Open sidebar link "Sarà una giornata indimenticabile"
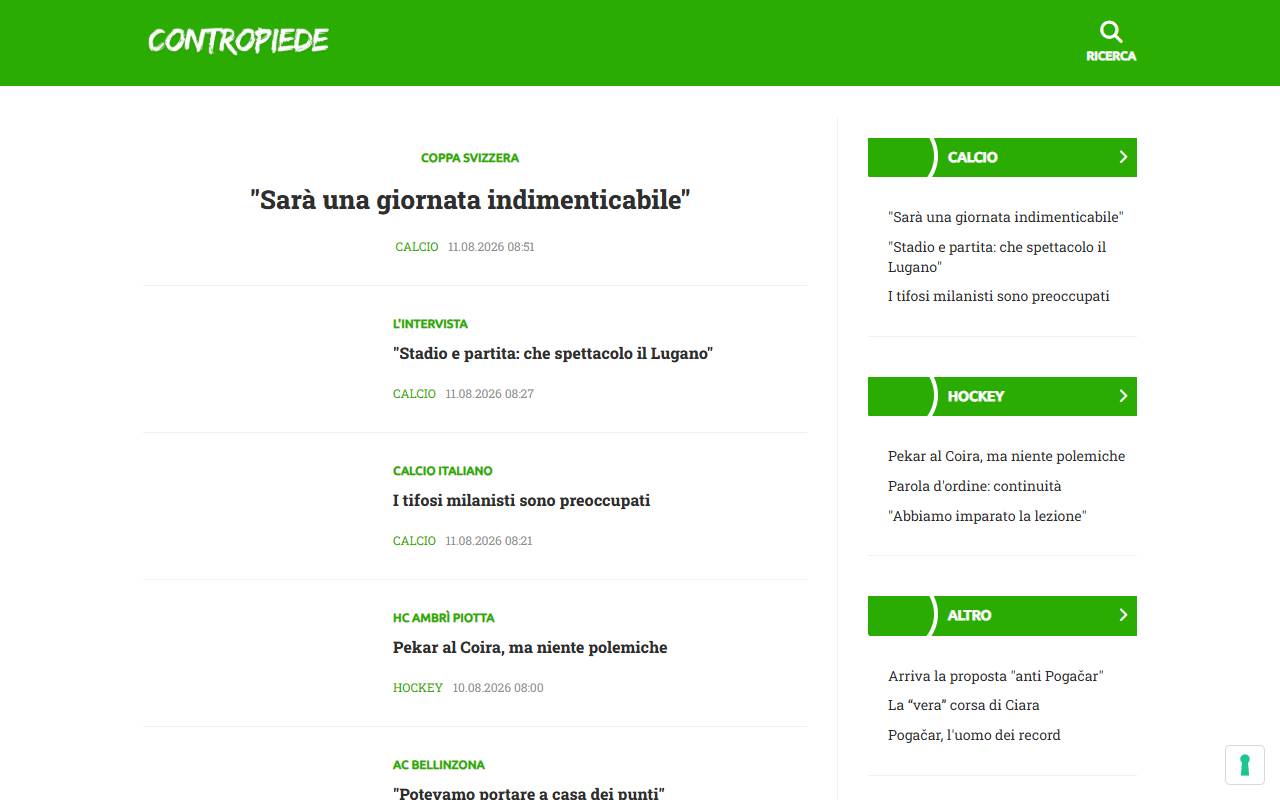Screen dimensions: 1280x800 pos(1006,217)
